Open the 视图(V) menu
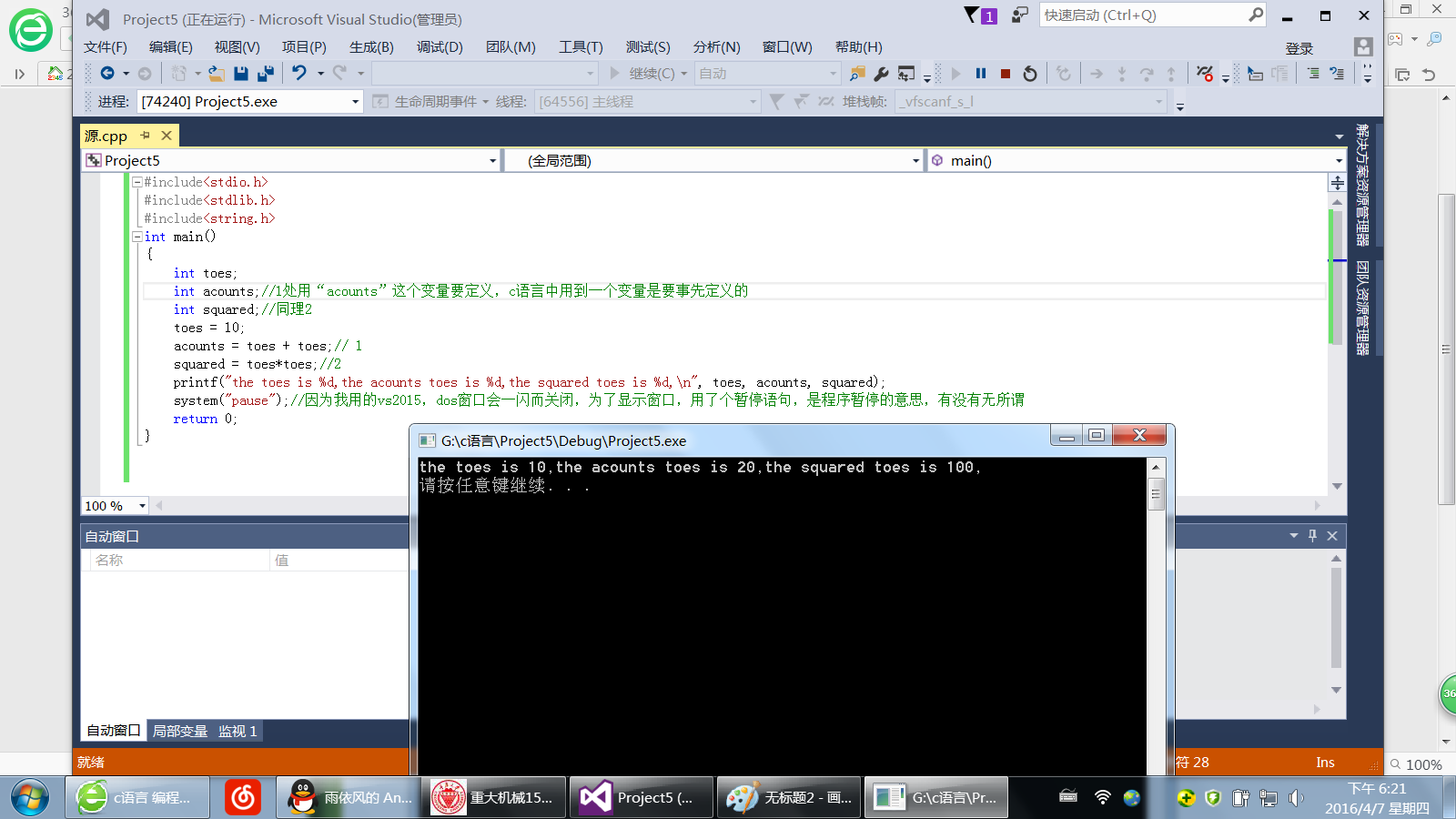Image resolution: width=1456 pixels, height=819 pixels. [238, 47]
